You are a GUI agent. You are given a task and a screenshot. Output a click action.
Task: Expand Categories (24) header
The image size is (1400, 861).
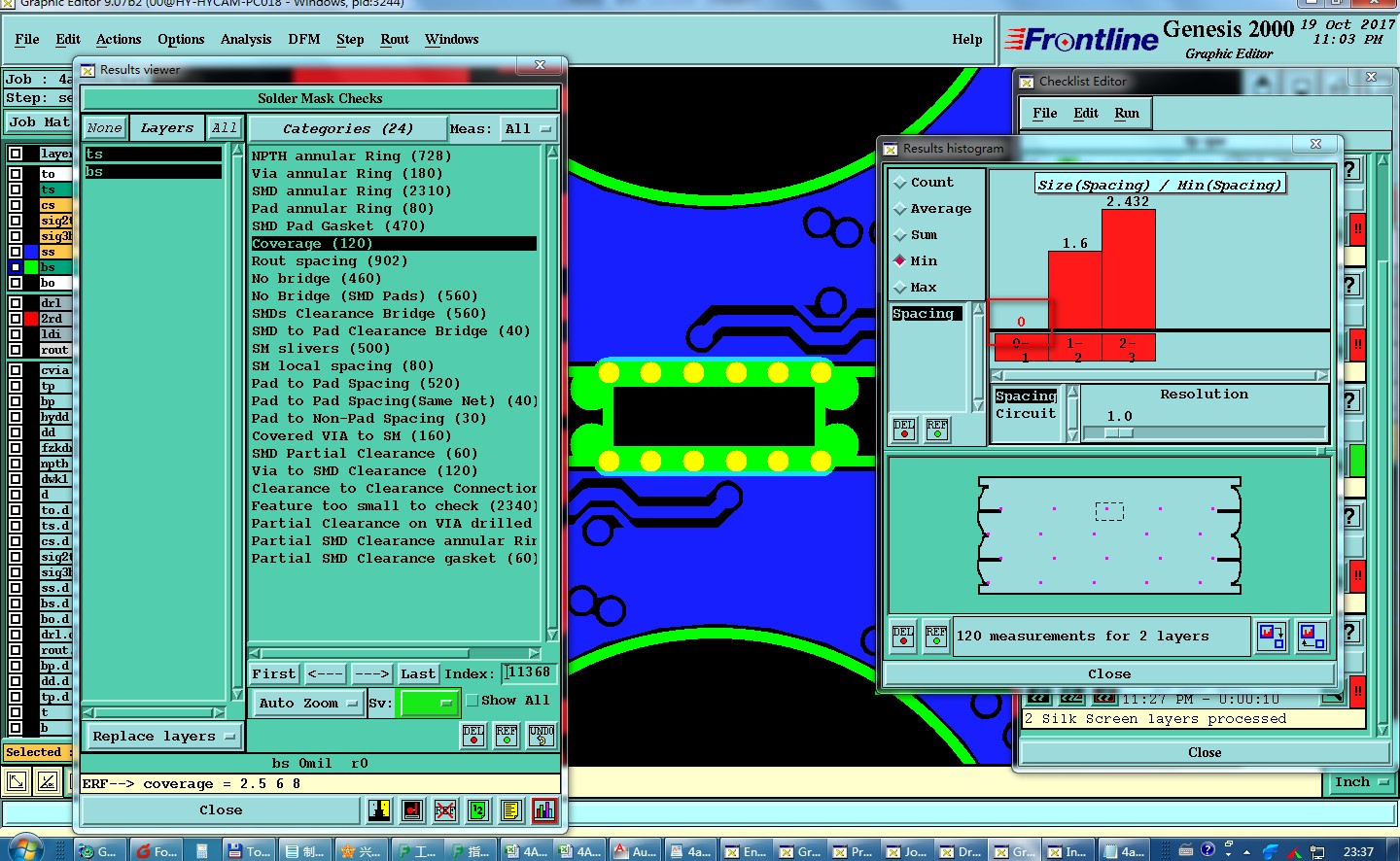348,128
